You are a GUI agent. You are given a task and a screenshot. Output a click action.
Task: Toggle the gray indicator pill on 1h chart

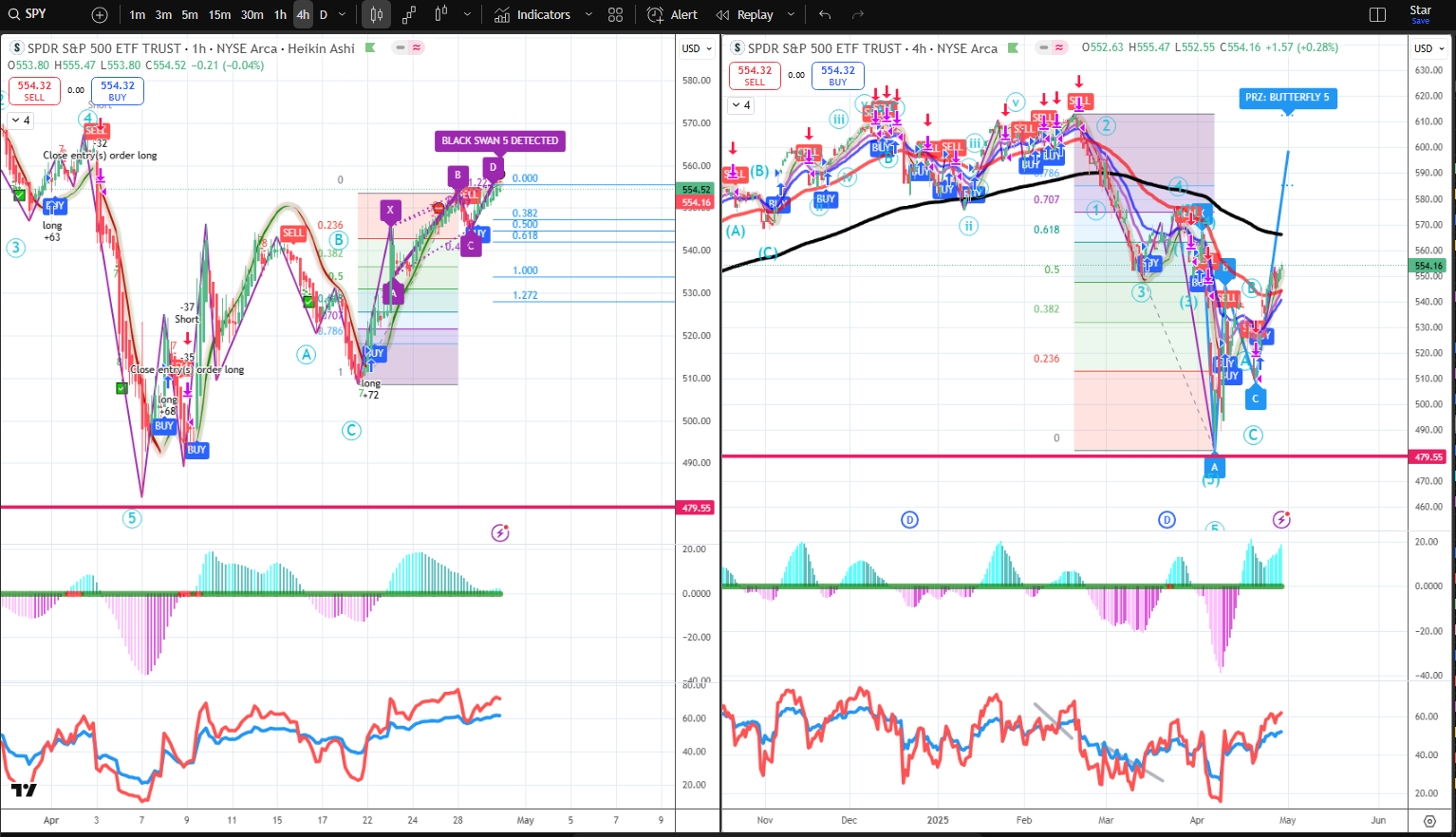401,47
